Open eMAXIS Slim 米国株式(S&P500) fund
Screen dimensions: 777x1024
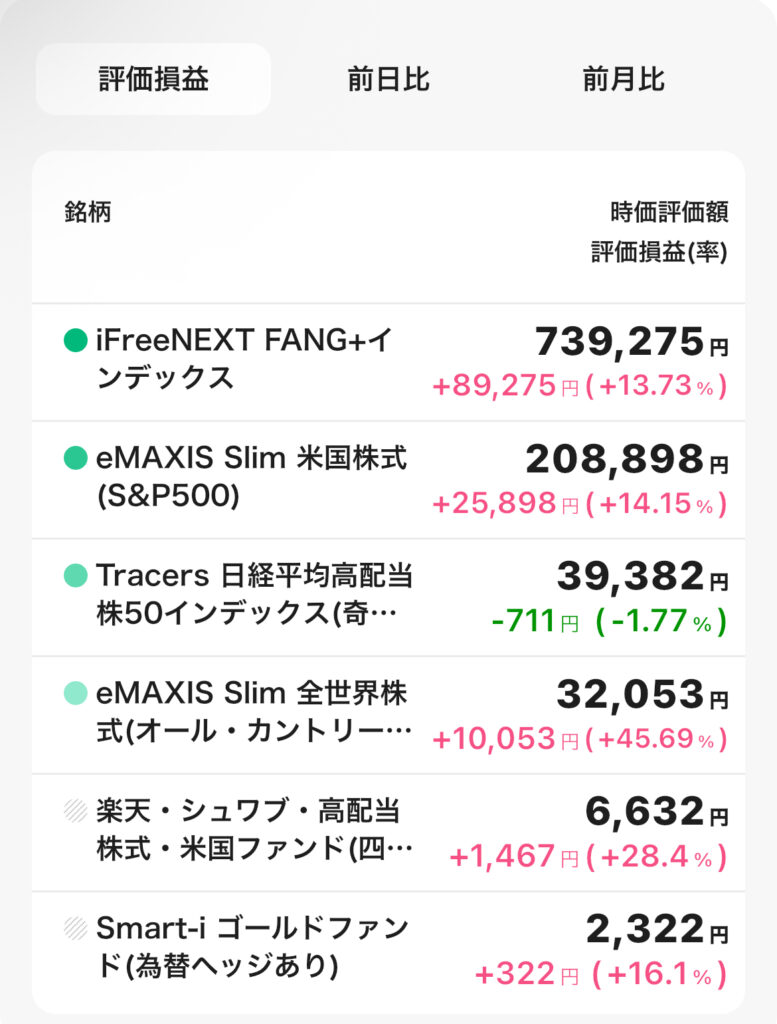(388, 480)
